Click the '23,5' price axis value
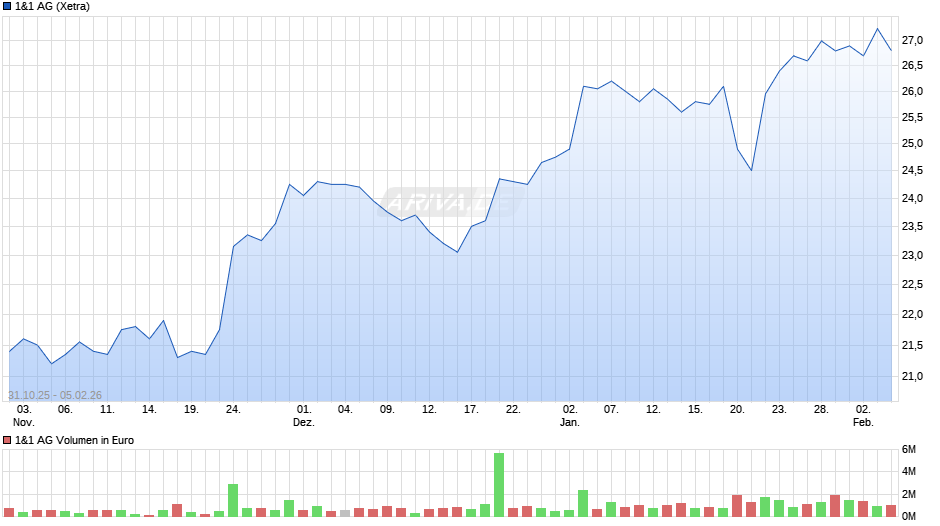Screen dimensions: 940x526 [x=912, y=226]
